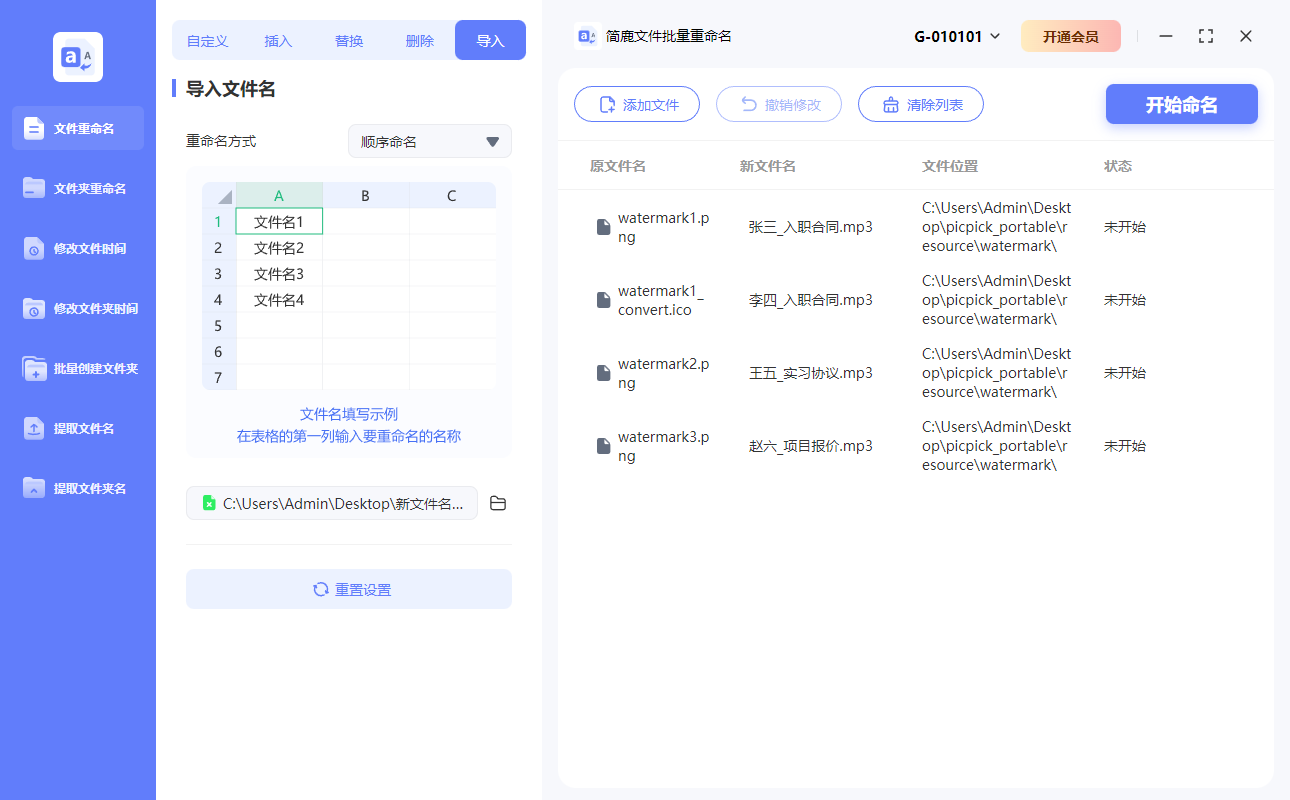1290x800 pixels.
Task: Browse for a file using the folder icon
Action: click(498, 503)
